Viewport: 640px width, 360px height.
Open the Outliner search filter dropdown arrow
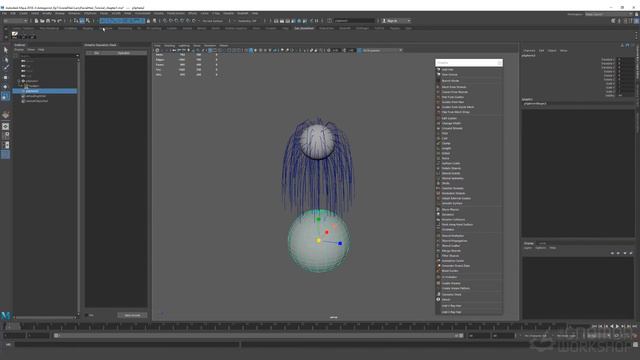pos(77,56)
